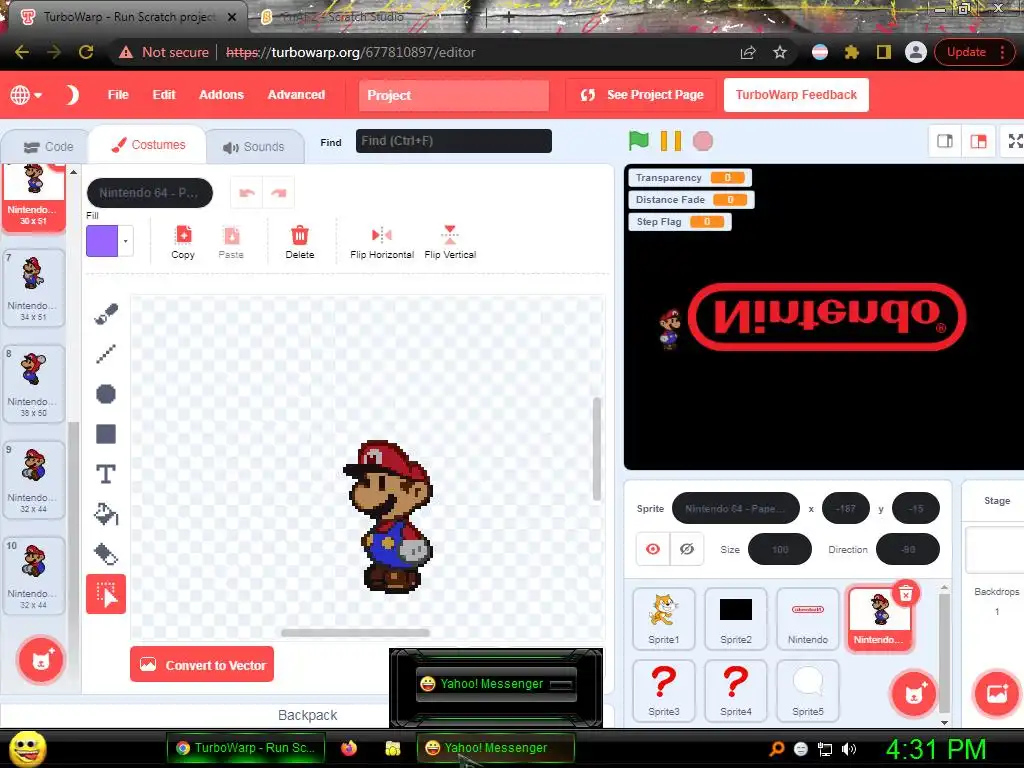Select costume 7 thumbnail

(x=33, y=287)
